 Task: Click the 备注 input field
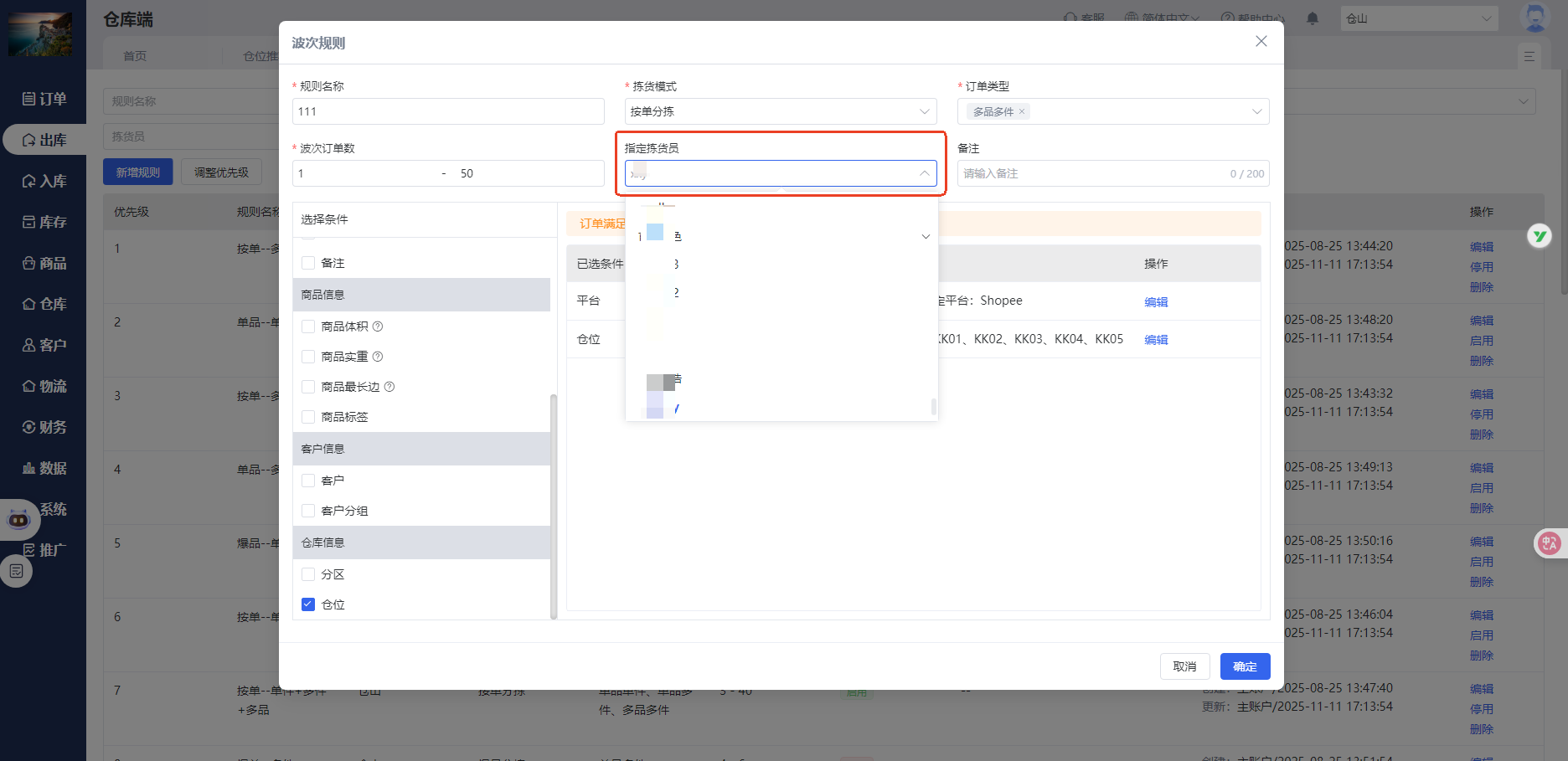[x=1089, y=173]
